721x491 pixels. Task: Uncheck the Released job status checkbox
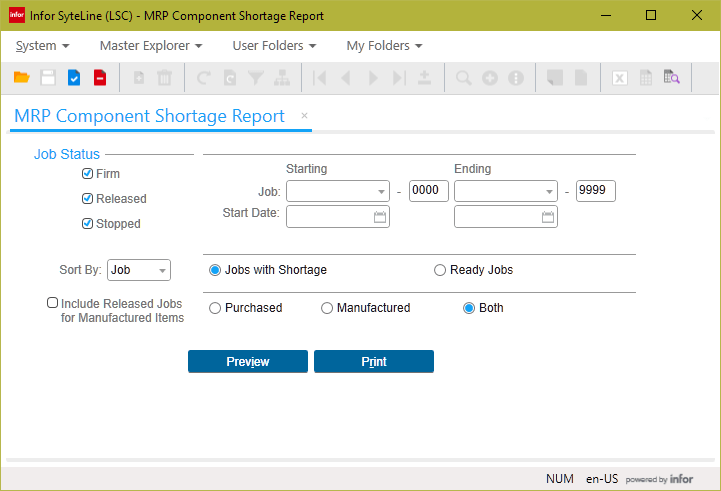coord(87,199)
